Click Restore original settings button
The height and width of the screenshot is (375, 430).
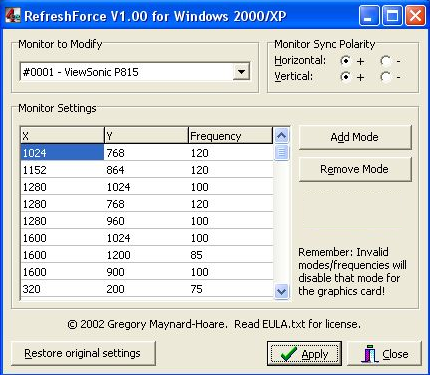point(83,353)
